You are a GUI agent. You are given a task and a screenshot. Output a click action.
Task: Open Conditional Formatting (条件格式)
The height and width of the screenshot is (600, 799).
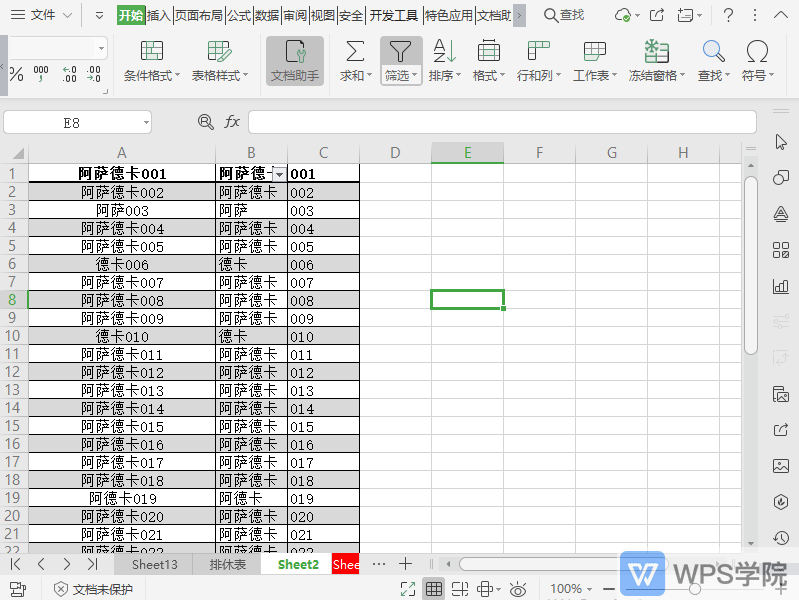click(x=152, y=52)
